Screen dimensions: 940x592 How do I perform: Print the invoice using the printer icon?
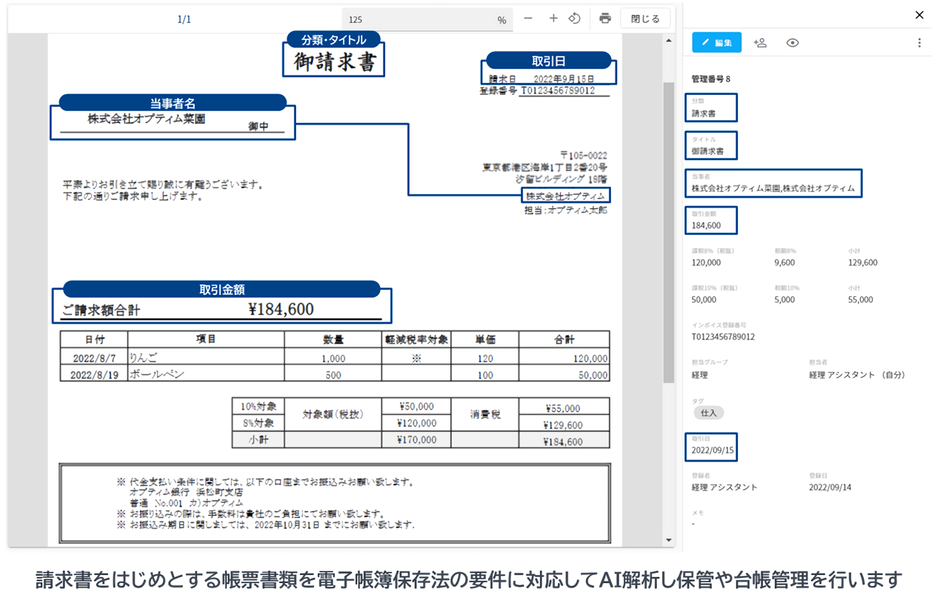point(607,18)
